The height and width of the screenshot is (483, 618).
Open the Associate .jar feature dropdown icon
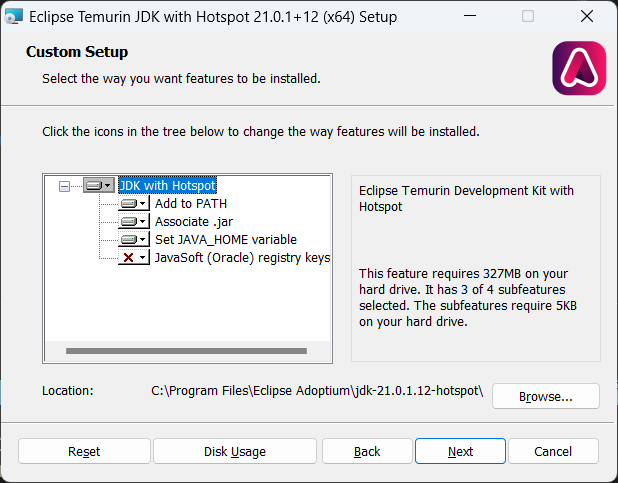[134, 222]
